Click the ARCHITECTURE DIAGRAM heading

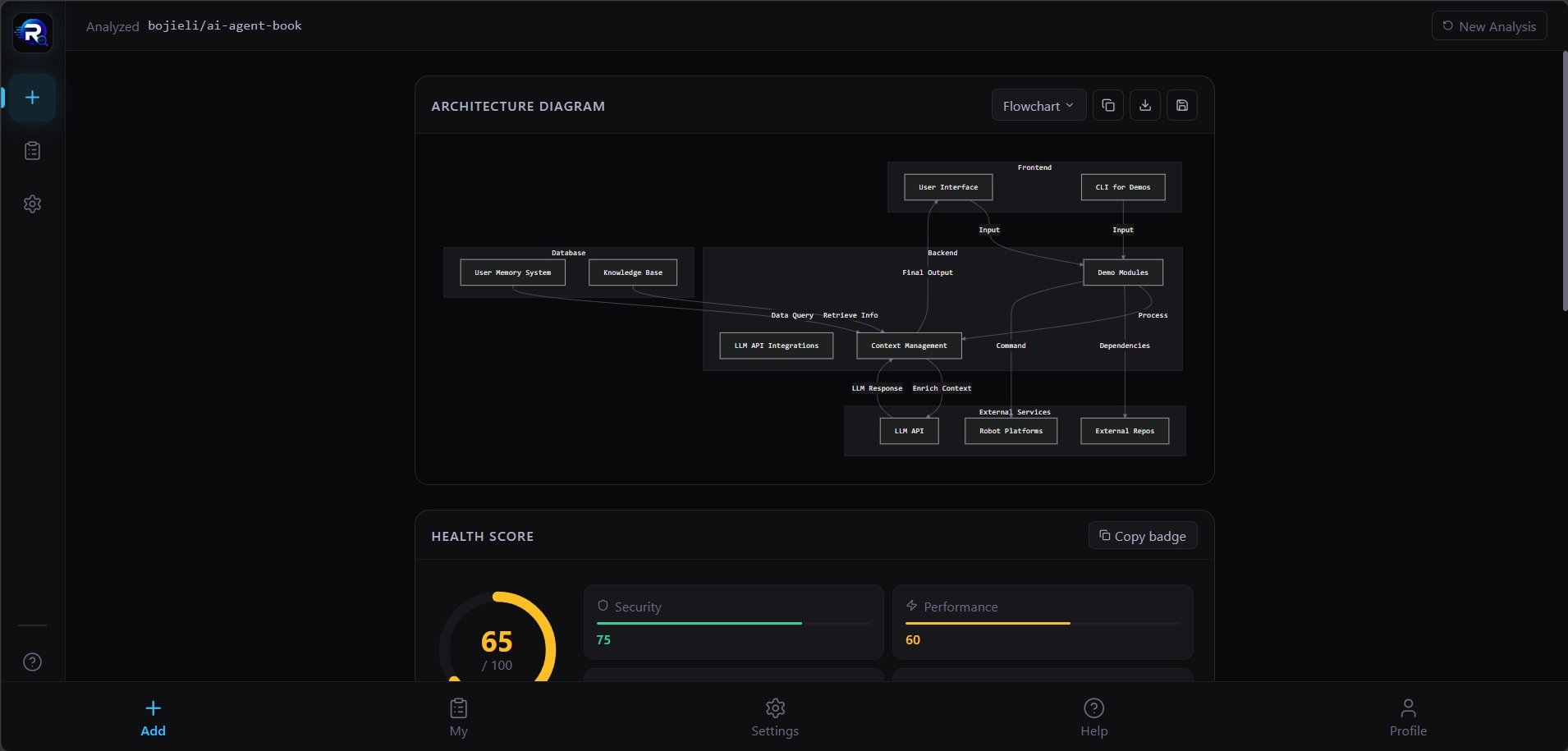[518, 106]
